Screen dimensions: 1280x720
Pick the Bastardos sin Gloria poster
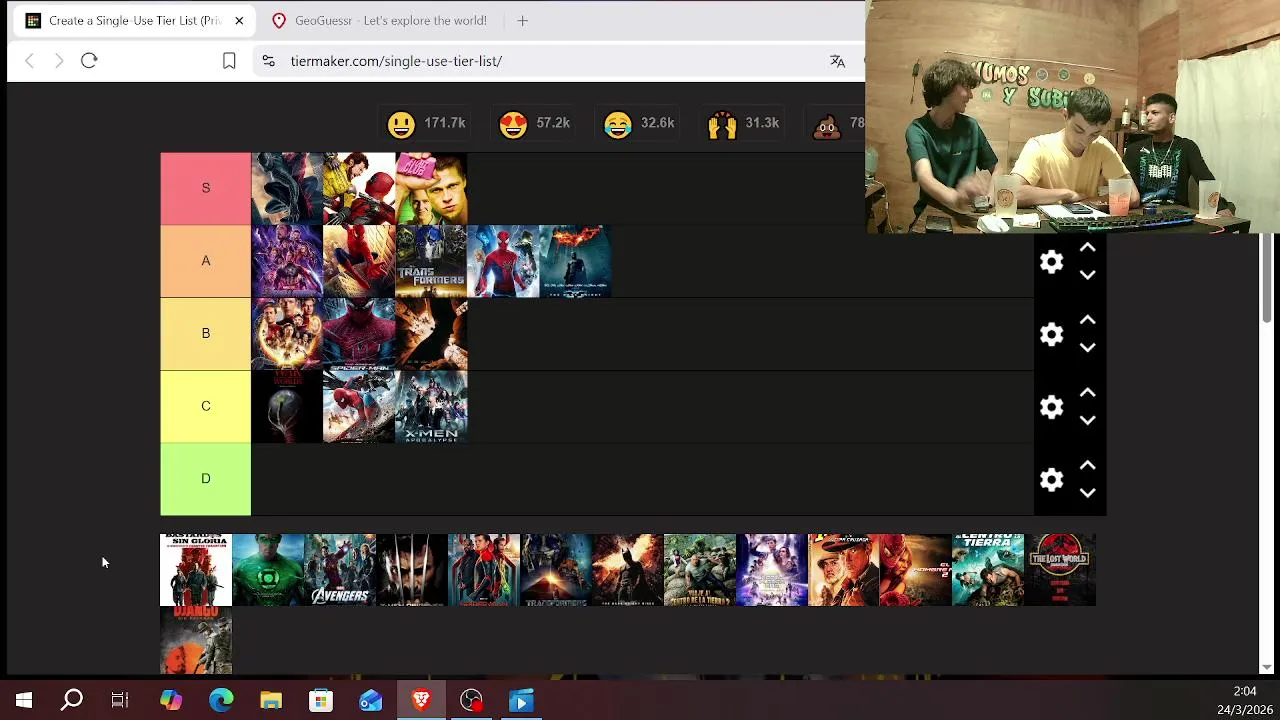click(x=196, y=570)
